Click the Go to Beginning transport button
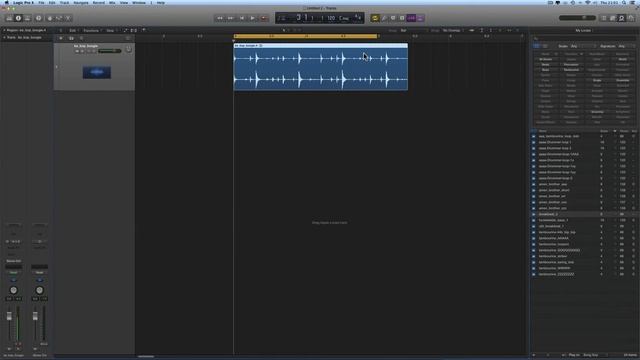 242,18
